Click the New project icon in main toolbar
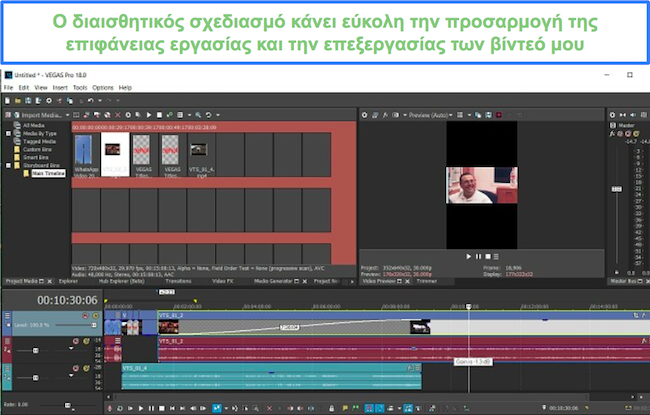Image resolution: width=650 pixels, height=415 pixels. (7, 101)
